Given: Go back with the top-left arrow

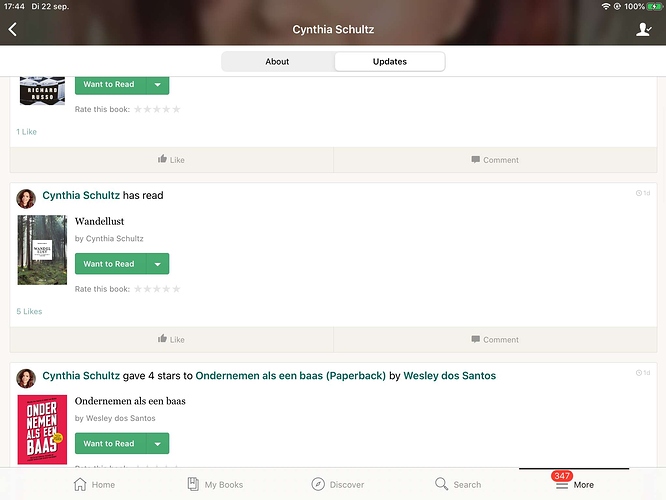Looking at the screenshot, I should 13,29.
